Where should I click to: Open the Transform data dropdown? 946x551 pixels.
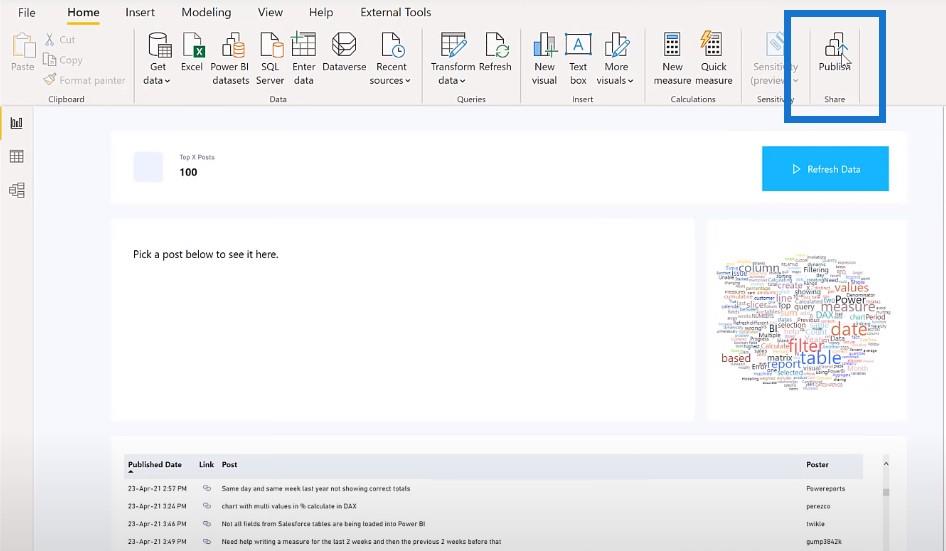(452, 59)
